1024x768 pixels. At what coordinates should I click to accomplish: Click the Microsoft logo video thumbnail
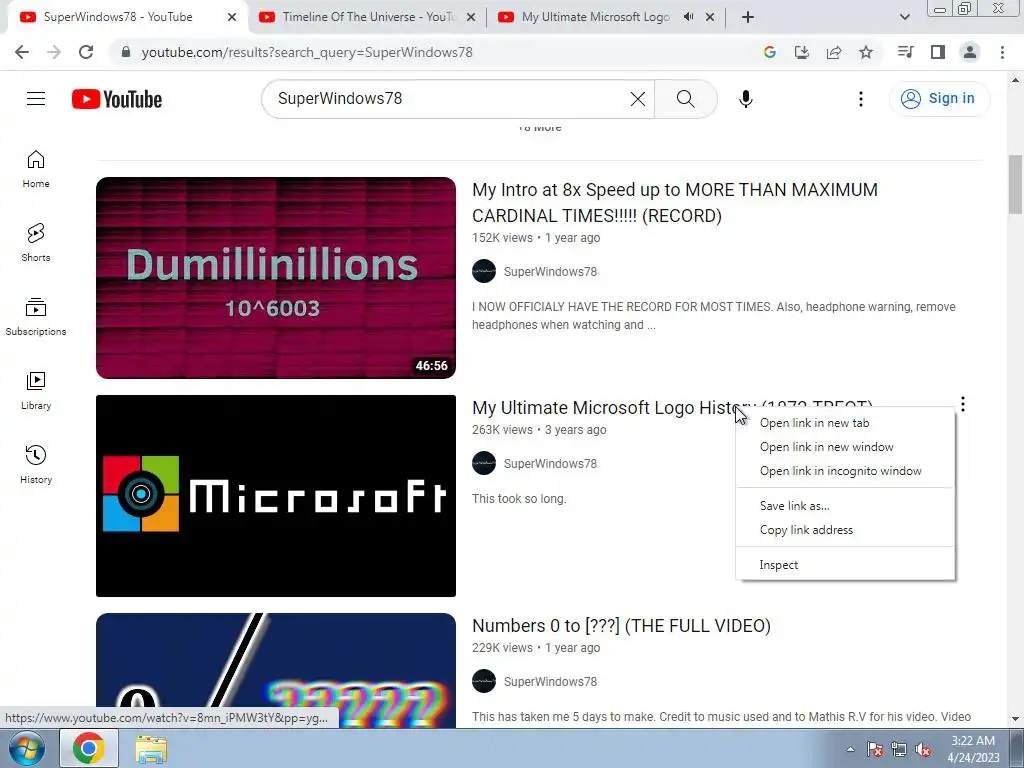(x=276, y=496)
